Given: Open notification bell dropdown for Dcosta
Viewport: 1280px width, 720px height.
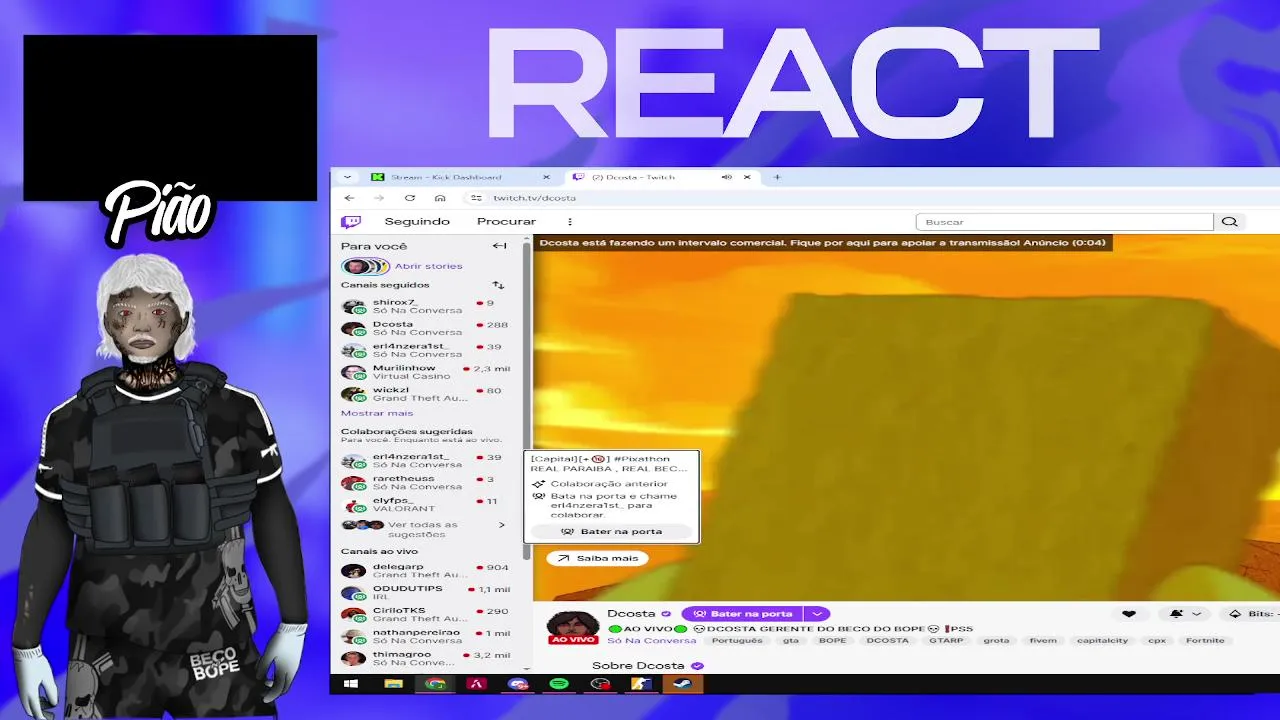Looking at the screenshot, I should 1185,614.
